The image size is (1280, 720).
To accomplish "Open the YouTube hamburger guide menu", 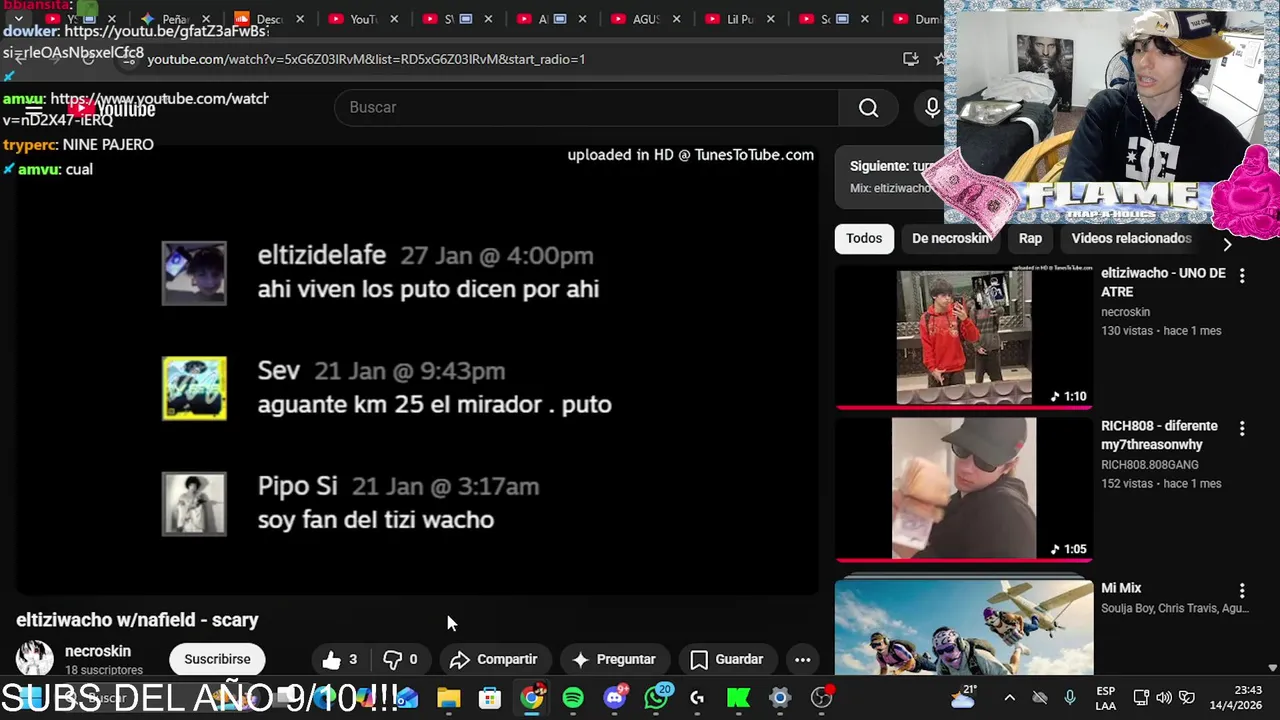I will (32, 108).
